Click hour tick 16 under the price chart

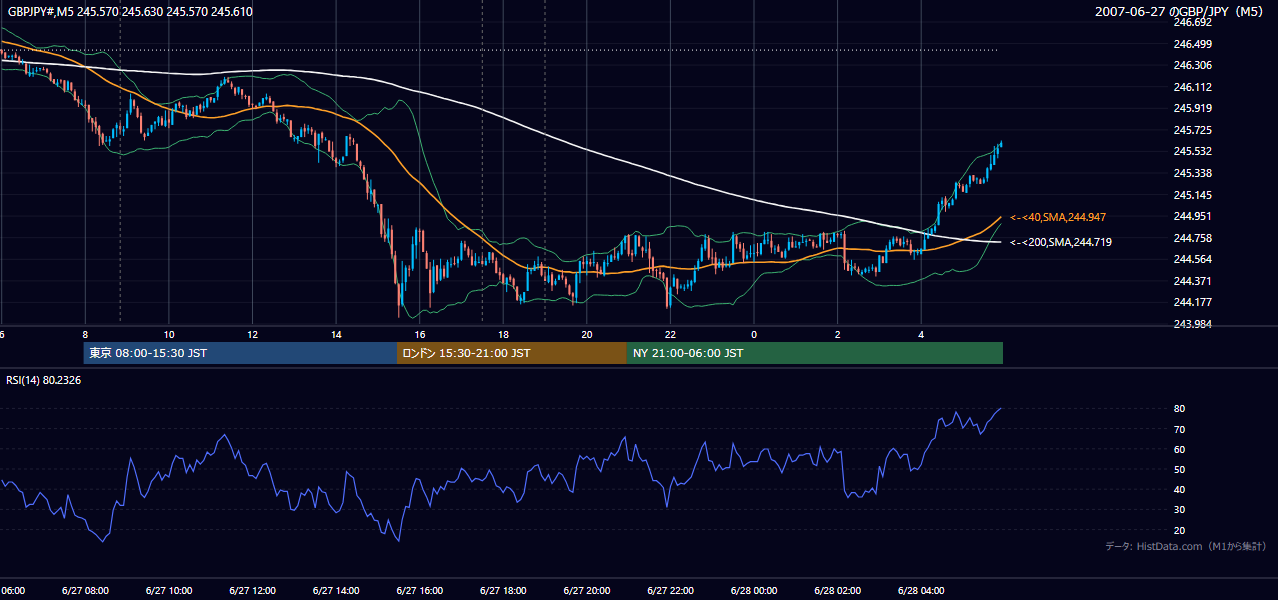tap(419, 335)
